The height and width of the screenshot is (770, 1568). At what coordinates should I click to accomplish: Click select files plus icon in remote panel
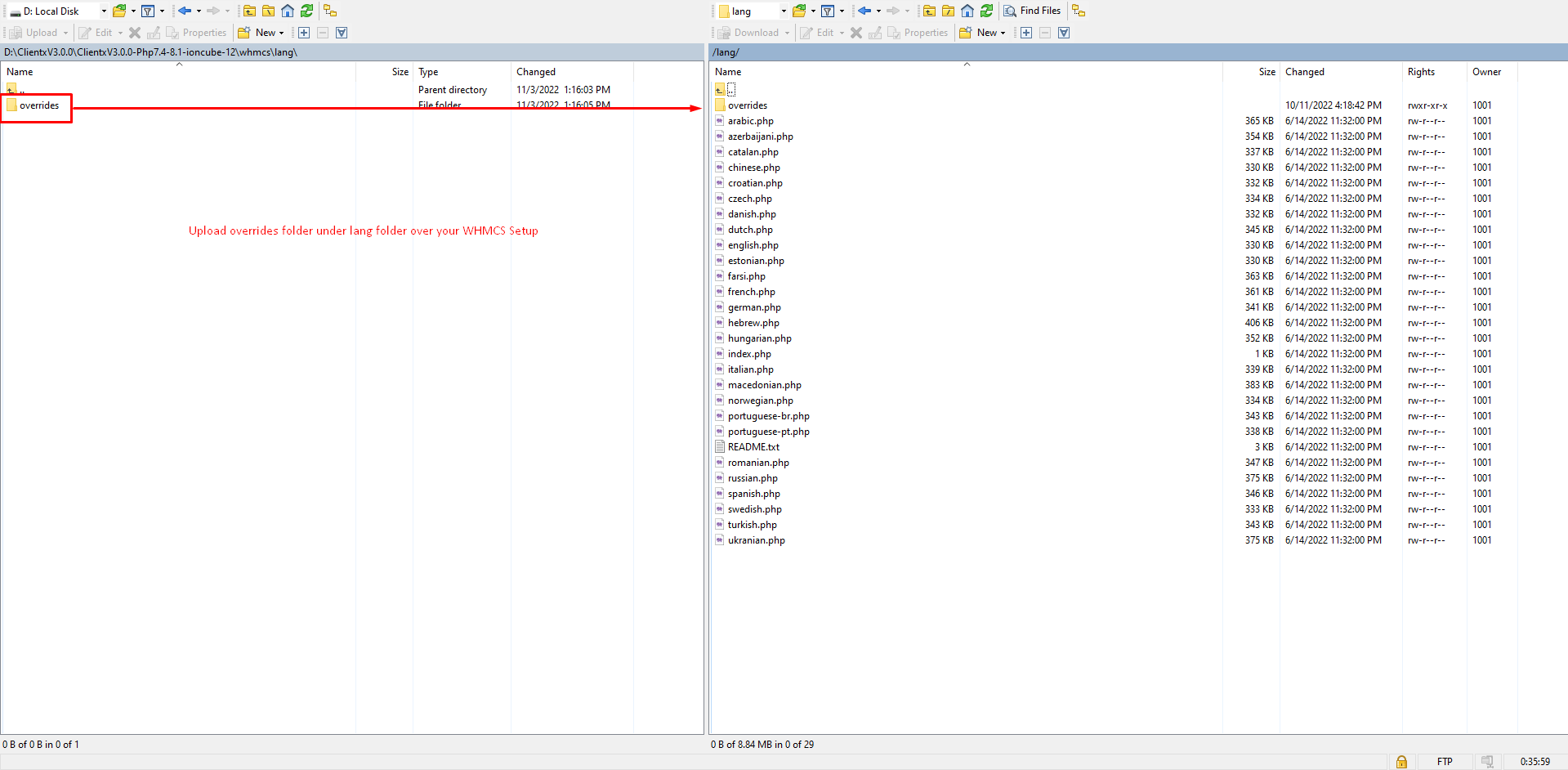pos(1026,33)
